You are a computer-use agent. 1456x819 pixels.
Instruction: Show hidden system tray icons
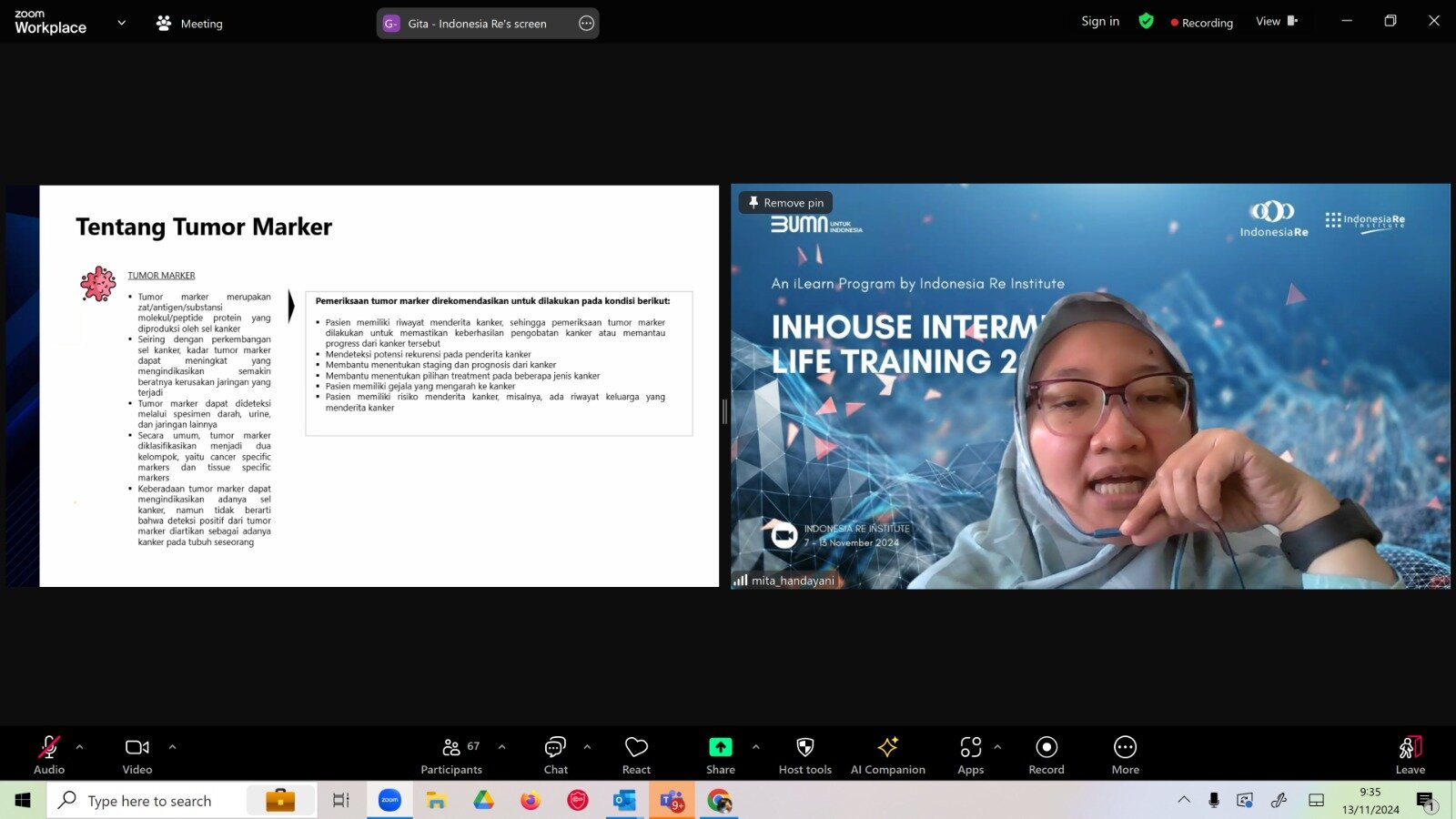point(1184,800)
